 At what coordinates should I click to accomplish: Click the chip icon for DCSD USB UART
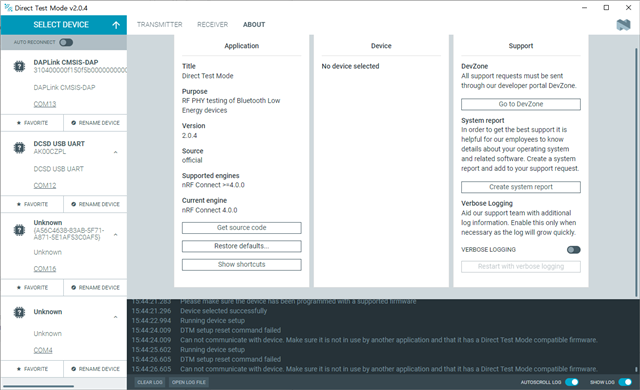19,147
